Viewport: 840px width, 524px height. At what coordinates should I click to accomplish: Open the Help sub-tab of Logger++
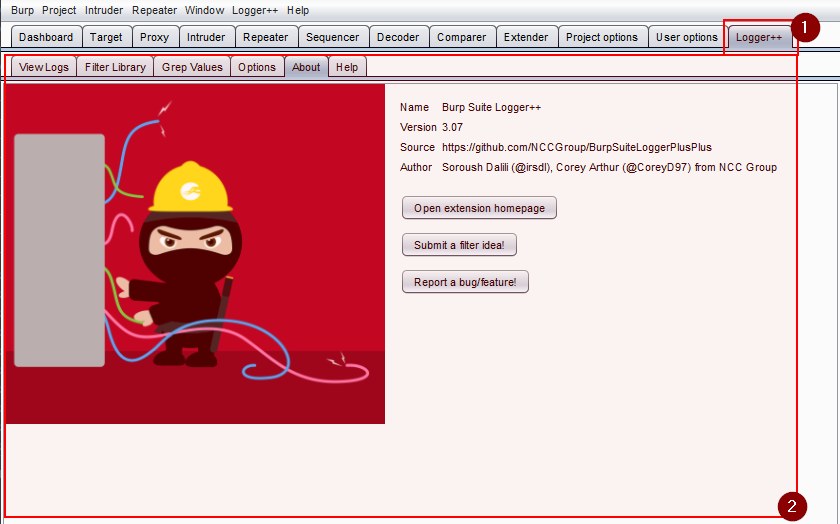(x=347, y=67)
